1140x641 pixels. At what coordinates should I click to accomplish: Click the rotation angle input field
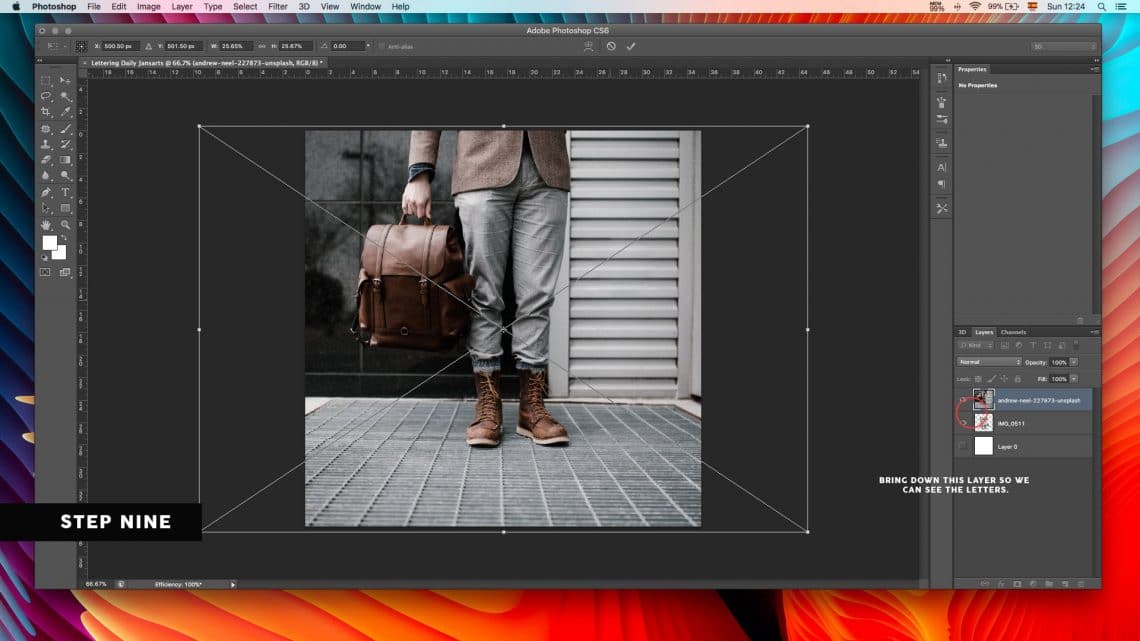click(x=347, y=47)
